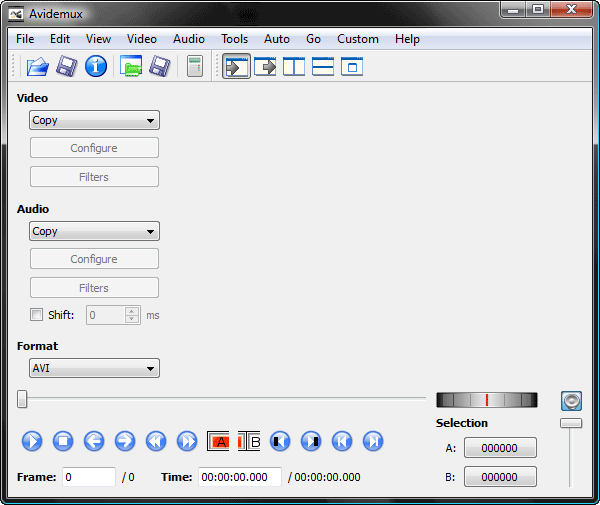
Task: Click the Shift milliseconds input field
Action: pyautogui.click(x=106, y=315)
